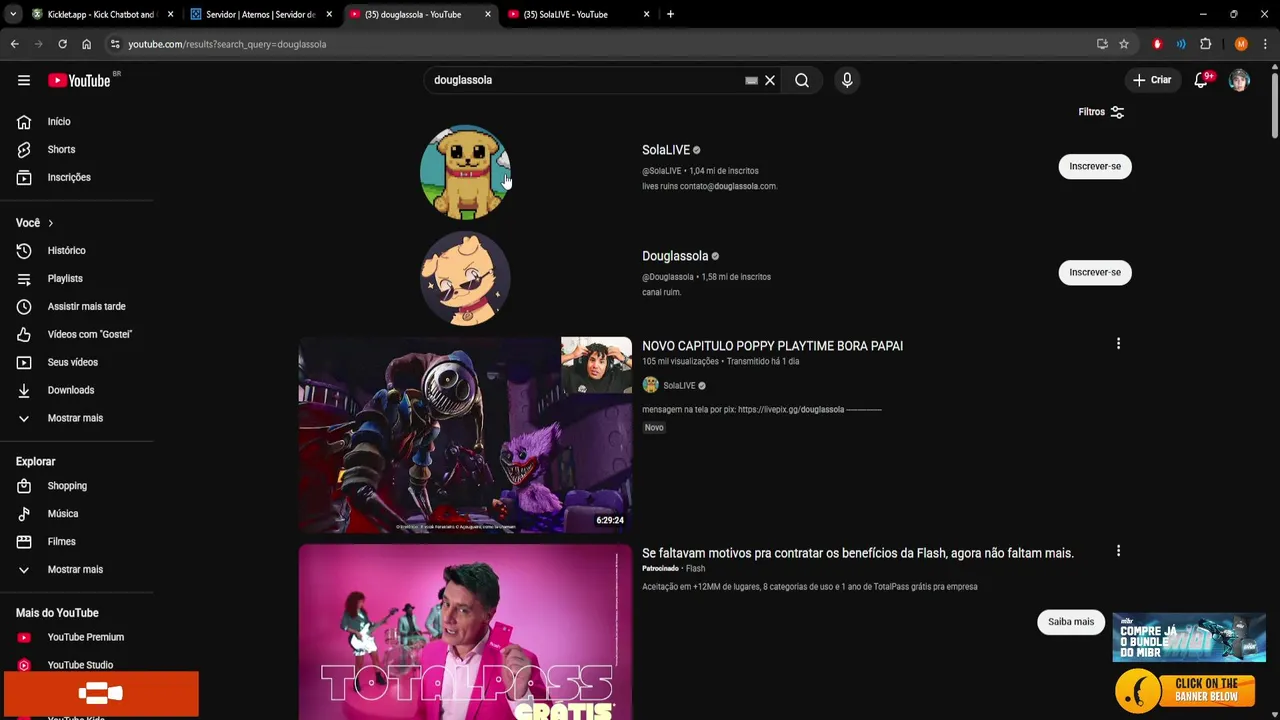Image resolution: width=1280 pixels, height=720 pixels.
Task: Open the browser tab search dropdown
Action: (x=12, y=14)
